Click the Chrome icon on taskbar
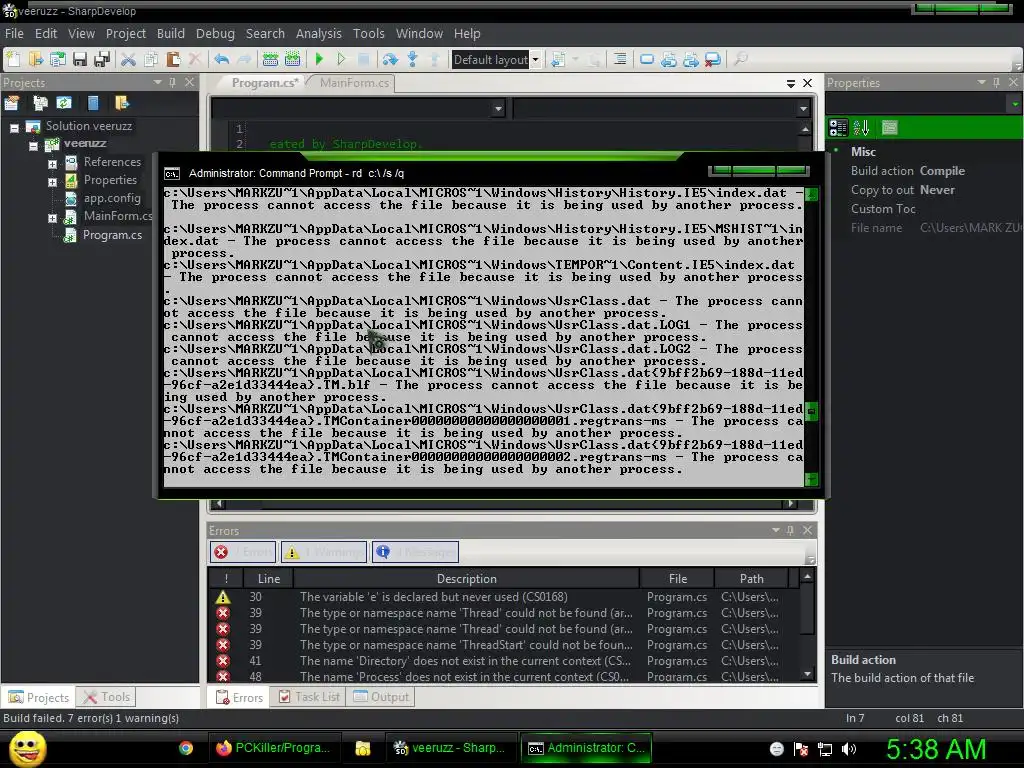This screenshot has height=768, width=1024. [186, 748]
